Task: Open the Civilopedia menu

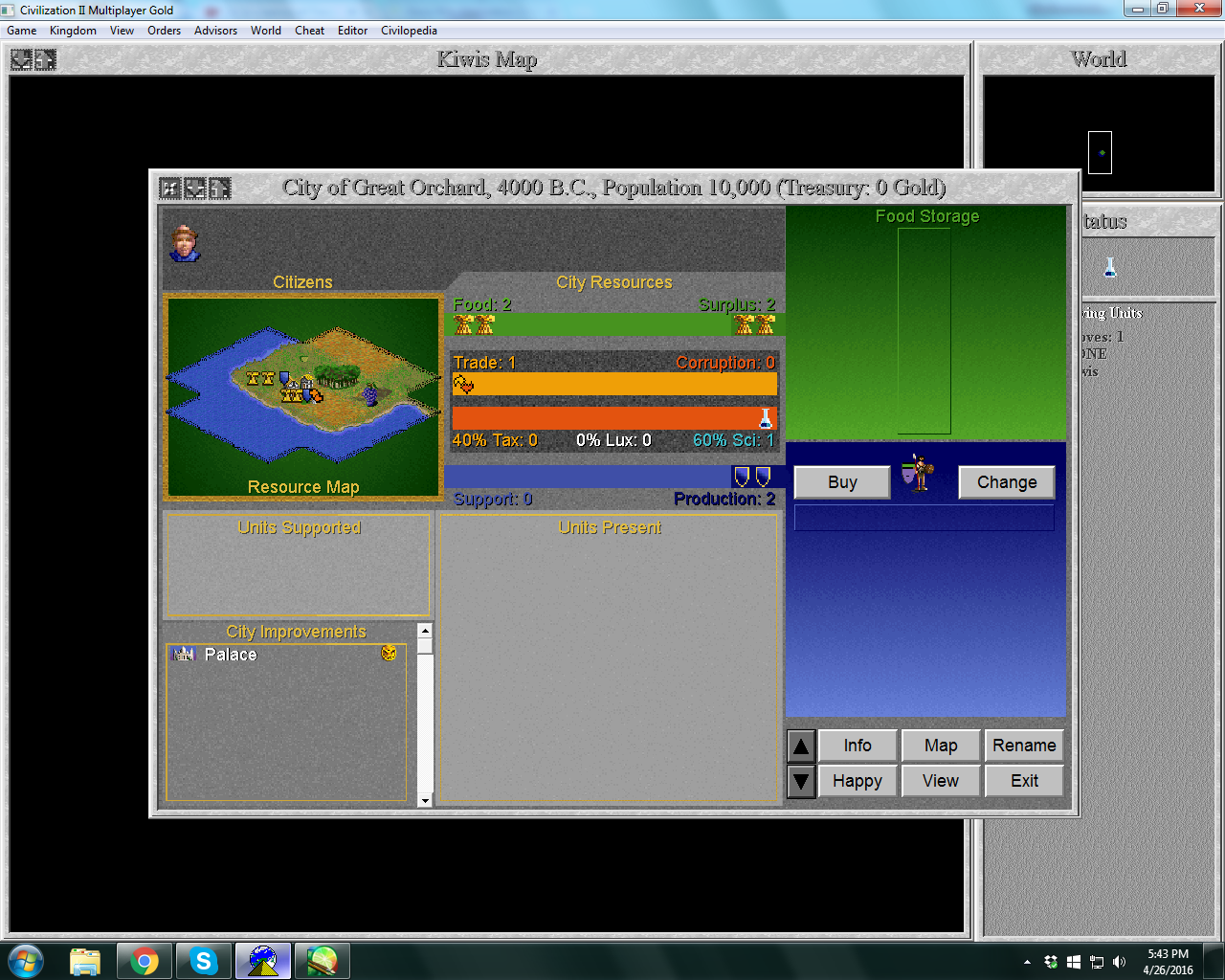Action: (409, 31)
